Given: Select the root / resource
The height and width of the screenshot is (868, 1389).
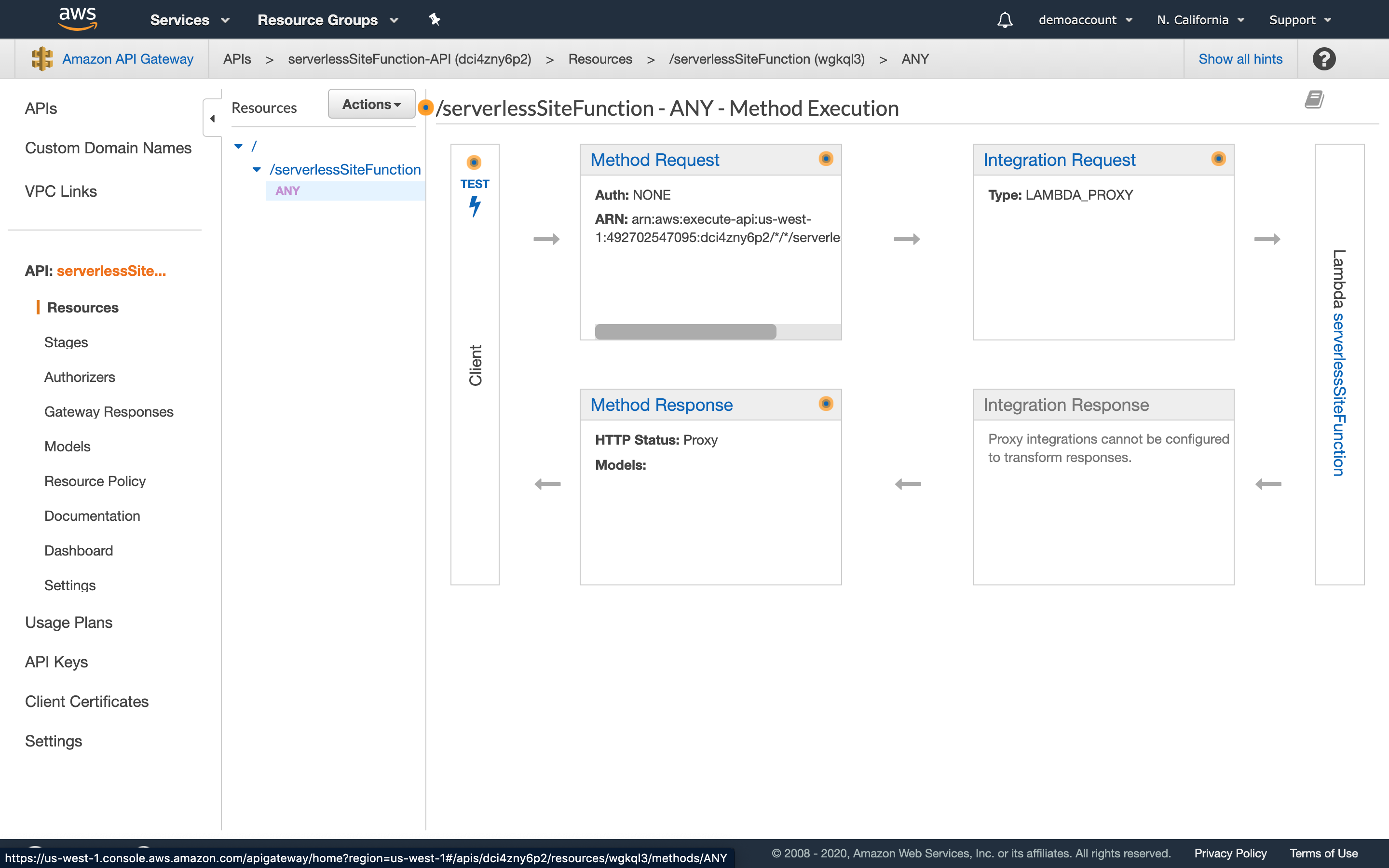Looking at the screenshot, I should click(x=254, y=147).
